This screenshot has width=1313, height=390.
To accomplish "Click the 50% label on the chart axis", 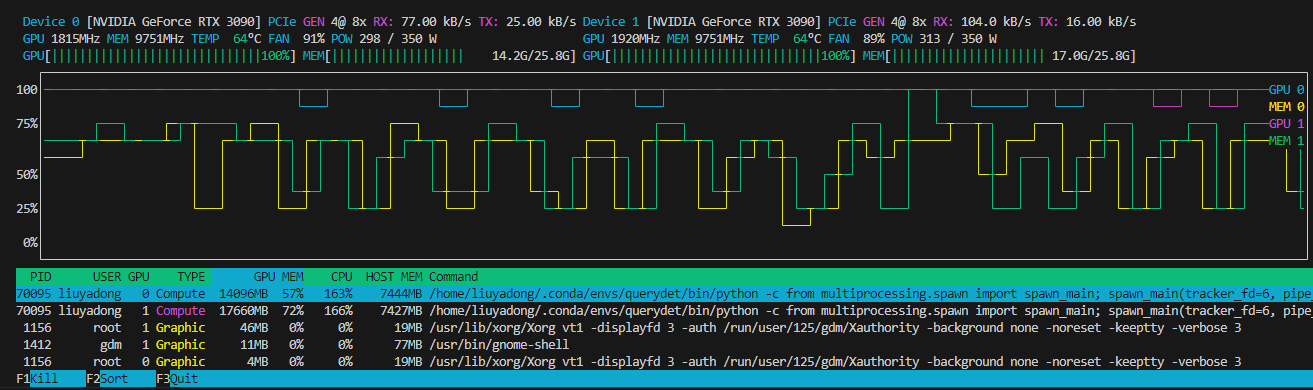I will coord(27,174).
